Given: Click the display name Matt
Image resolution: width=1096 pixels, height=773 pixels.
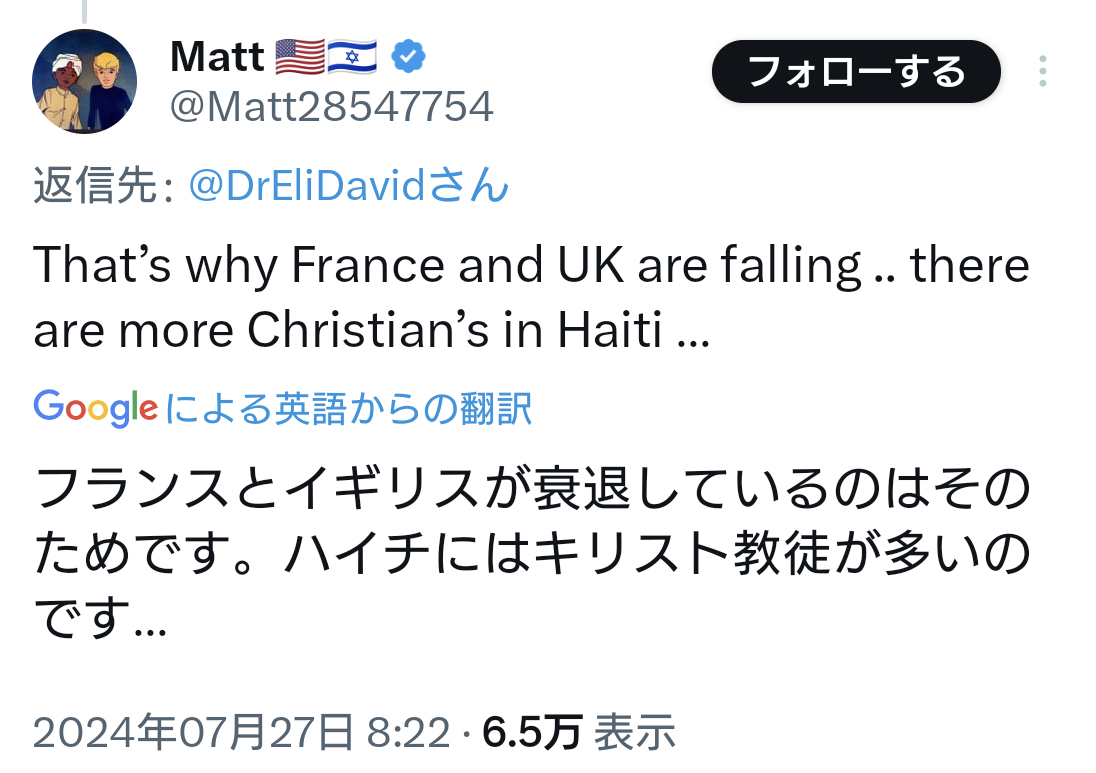Looking at the screenshot, I should pyautogui.click(x=217, y=58).
